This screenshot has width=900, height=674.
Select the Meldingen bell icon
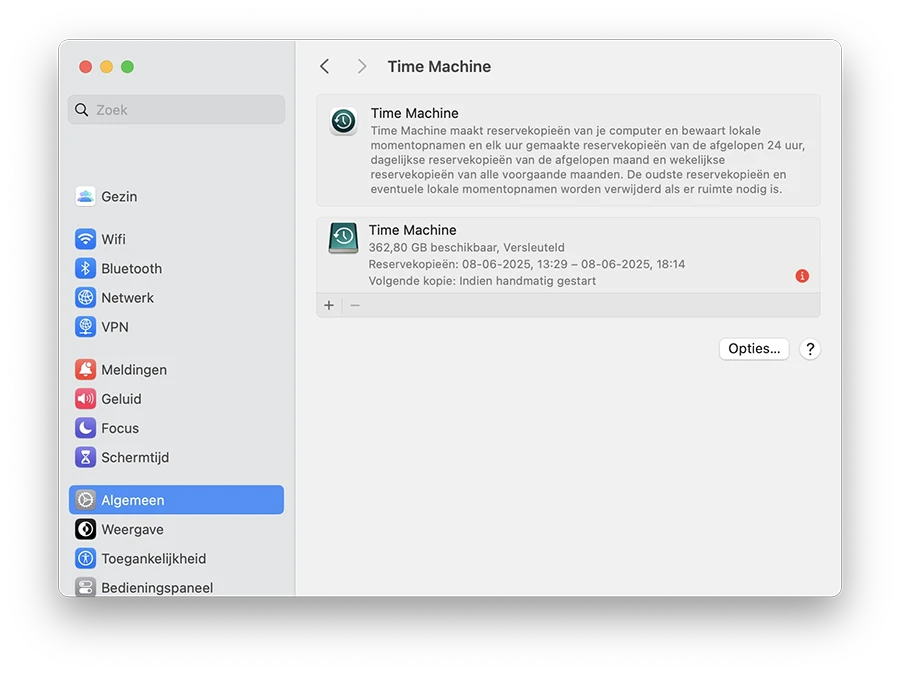tap(84, 369)
